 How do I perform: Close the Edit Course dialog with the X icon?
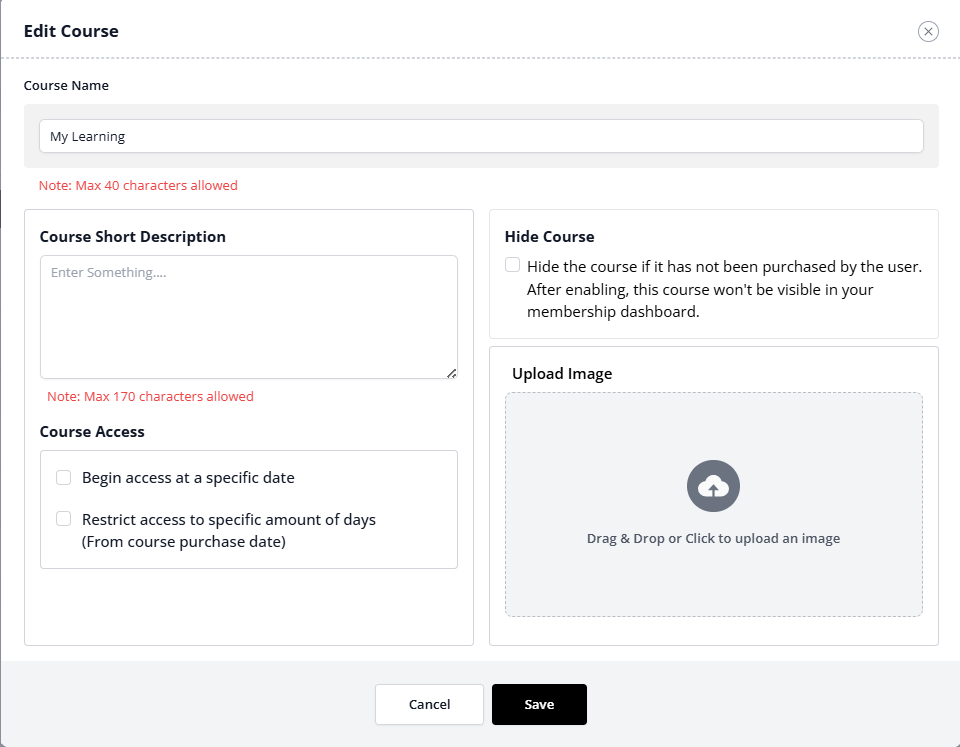point(928,31)
